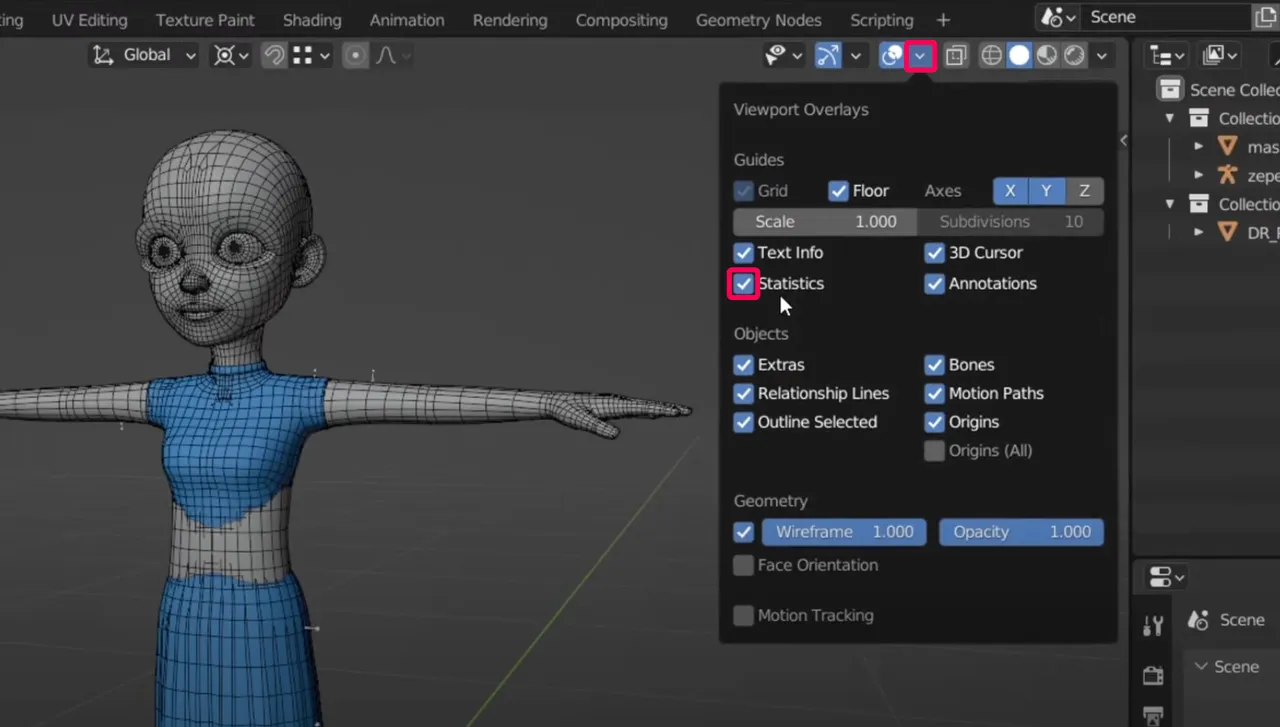
Task: Disable the Motion Paths checkbox
Action: click(x=935, y=393)
